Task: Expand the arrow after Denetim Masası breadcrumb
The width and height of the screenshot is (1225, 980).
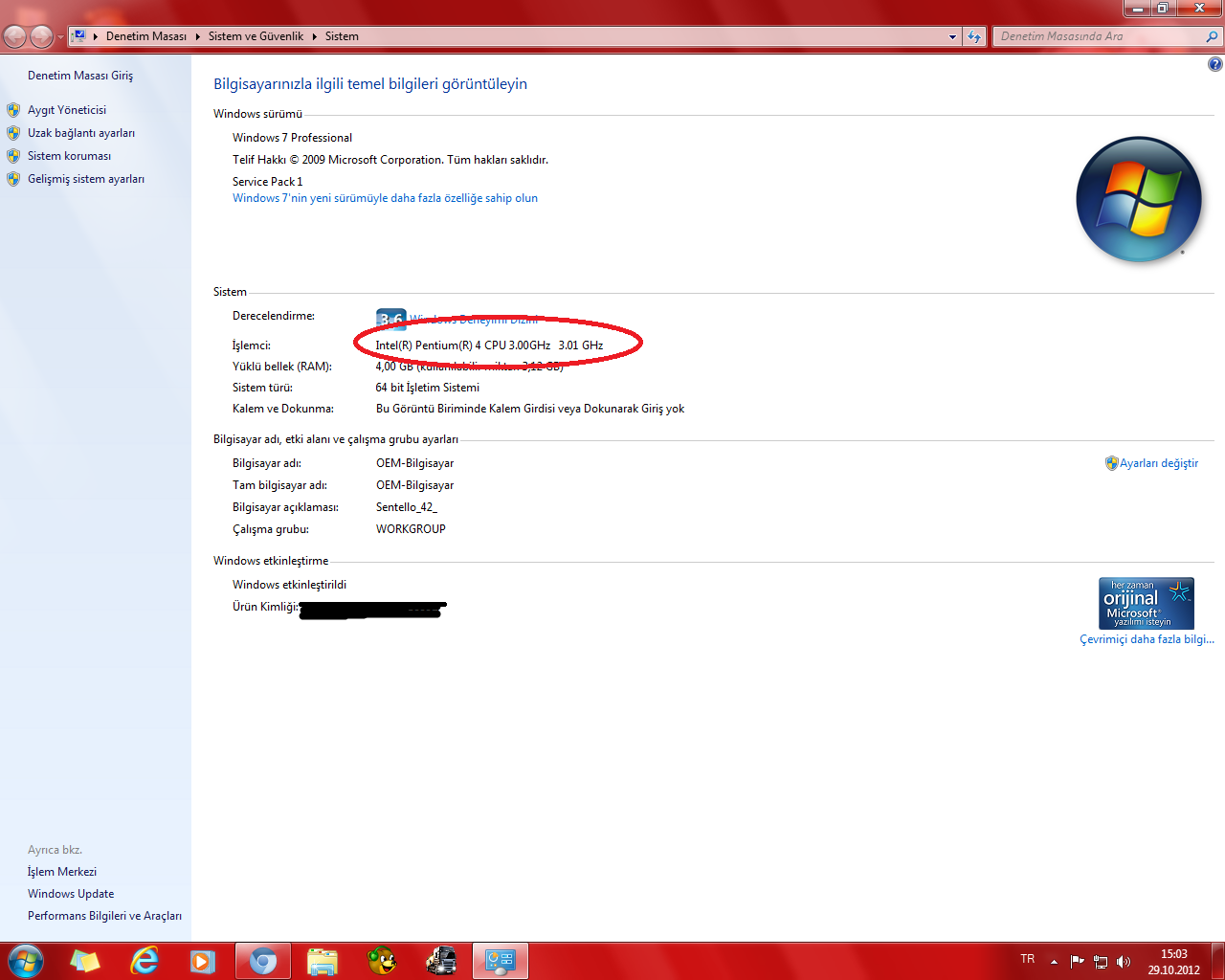Action: point(198,36)
